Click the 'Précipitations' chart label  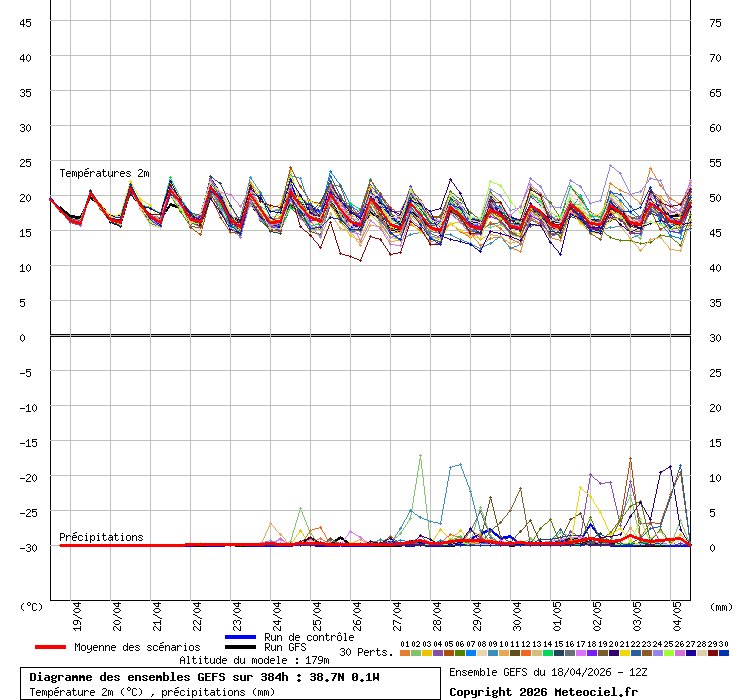coord(101,537)
